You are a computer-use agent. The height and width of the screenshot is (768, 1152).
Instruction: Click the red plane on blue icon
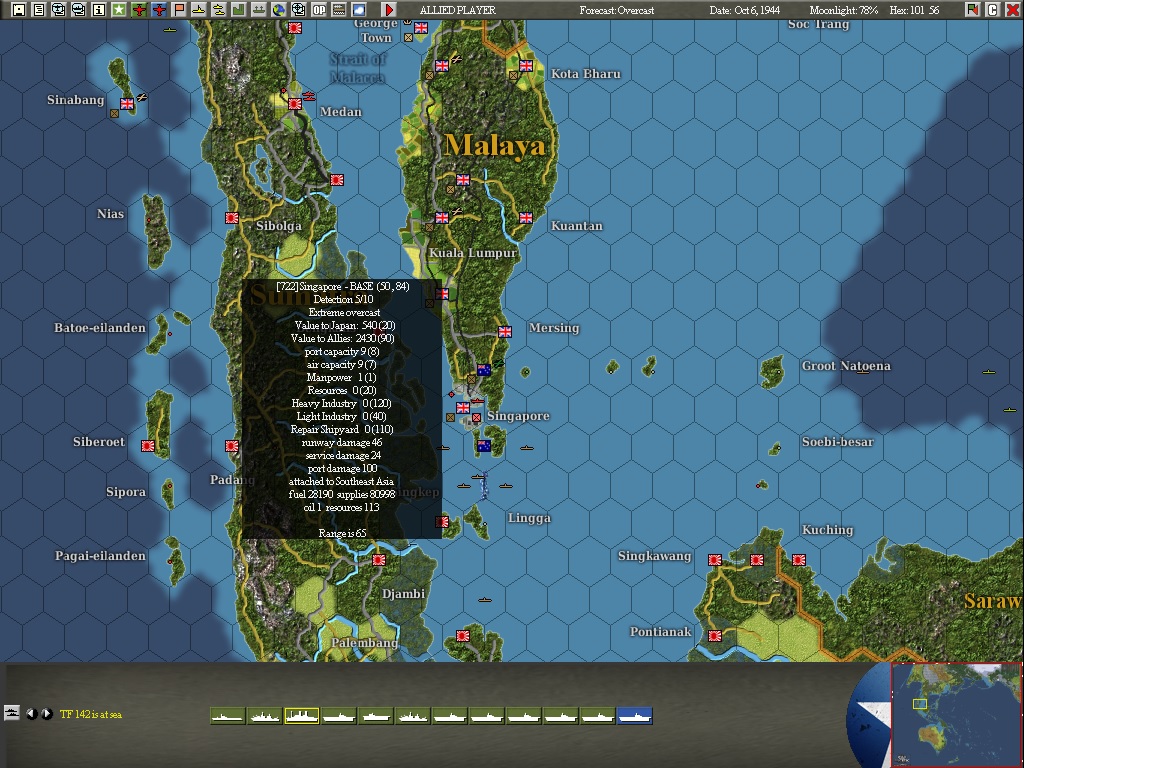tap(159, 10)
